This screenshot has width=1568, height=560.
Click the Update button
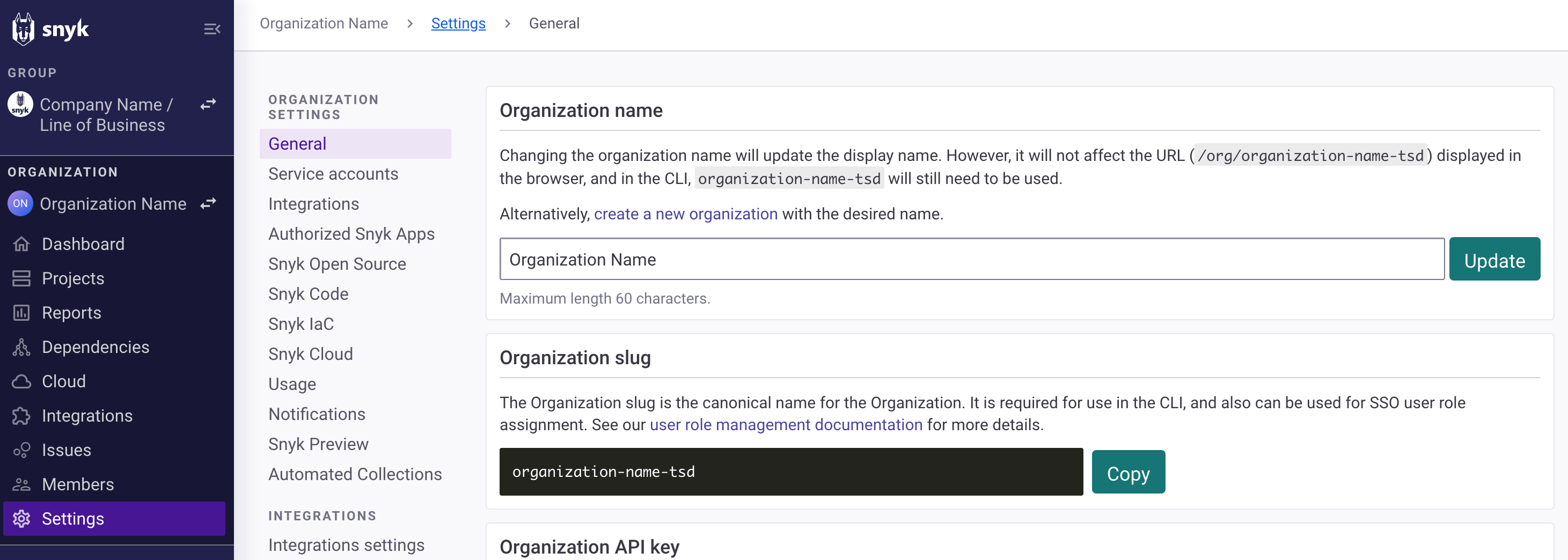(1494, 259)
